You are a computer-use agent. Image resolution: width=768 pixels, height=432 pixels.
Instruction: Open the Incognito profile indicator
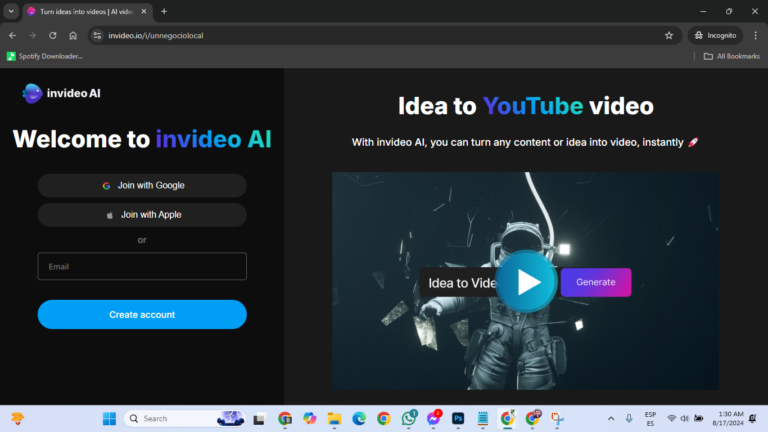point(716,35)
